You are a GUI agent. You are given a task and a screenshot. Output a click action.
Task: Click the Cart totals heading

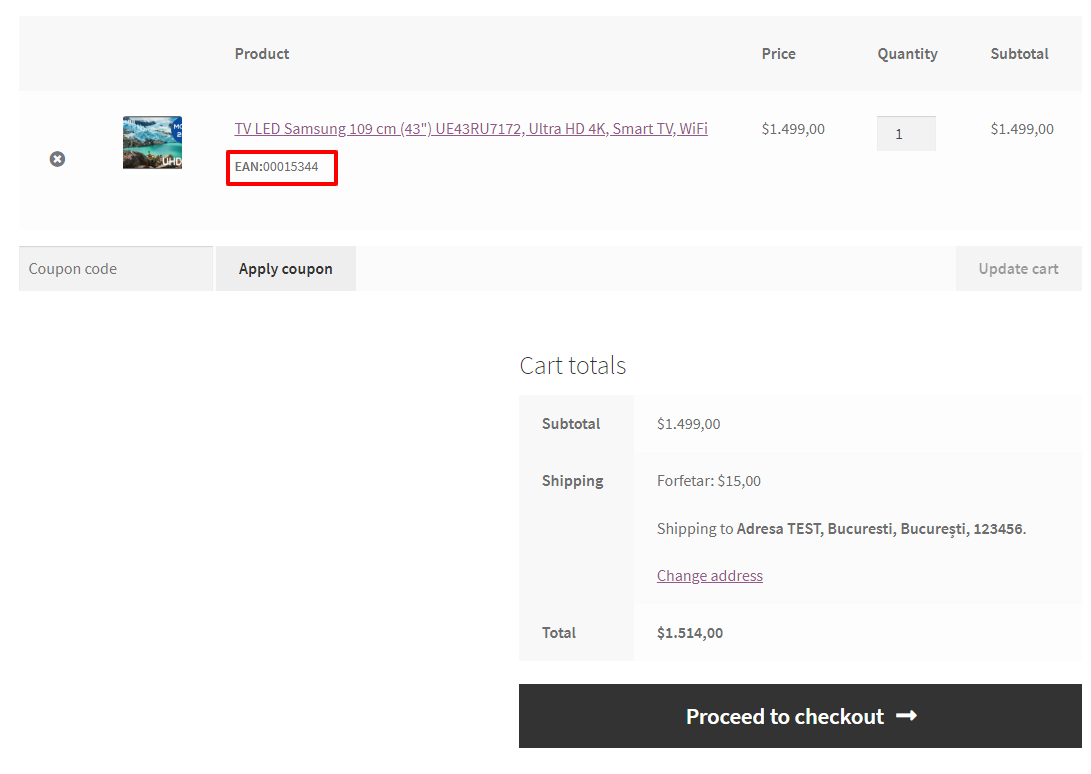pyautogui.click(x=573, y=366)
